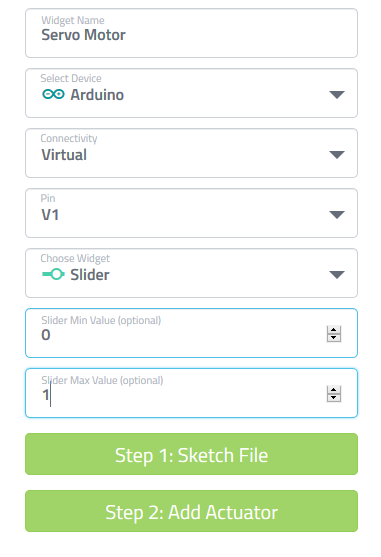
Task: Click the Arduino device name text
Action: pos(97,95)
